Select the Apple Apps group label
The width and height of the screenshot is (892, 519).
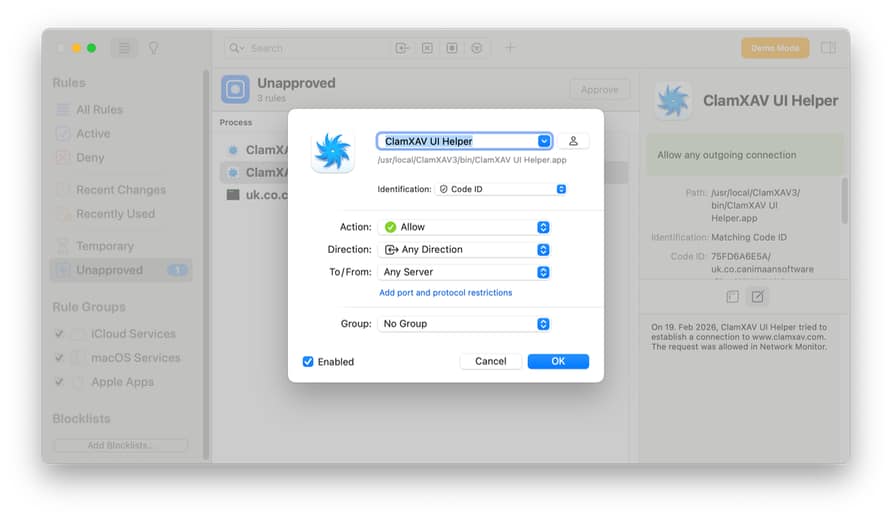(122, 382)
